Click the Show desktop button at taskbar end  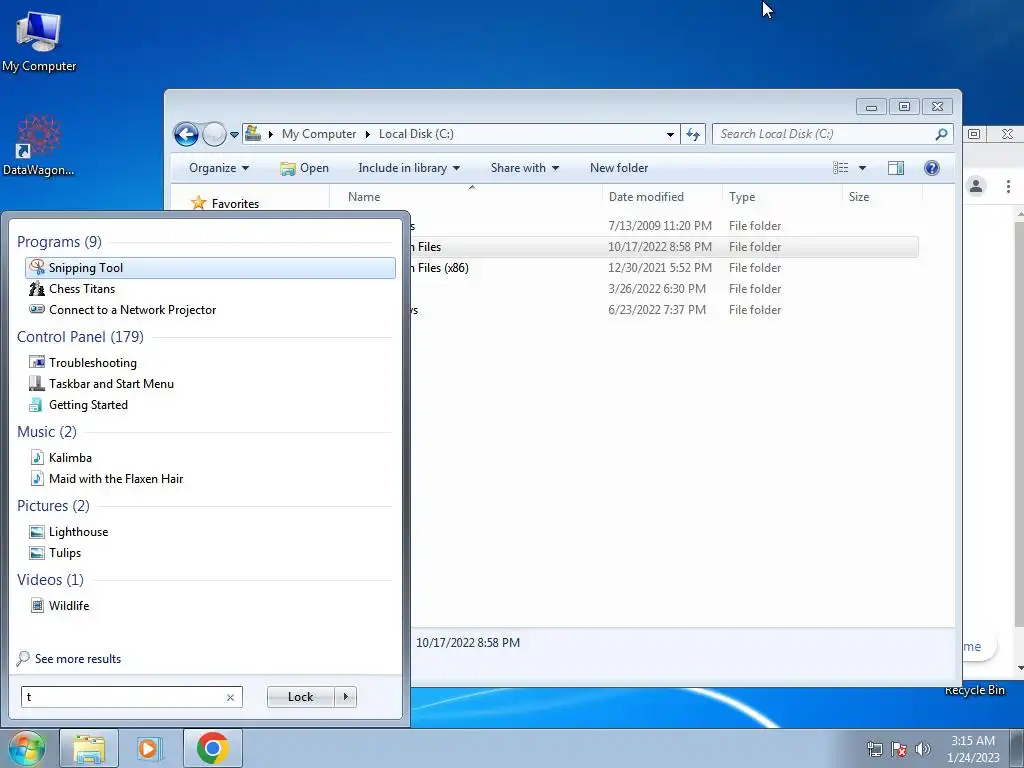pos(1017,748)
